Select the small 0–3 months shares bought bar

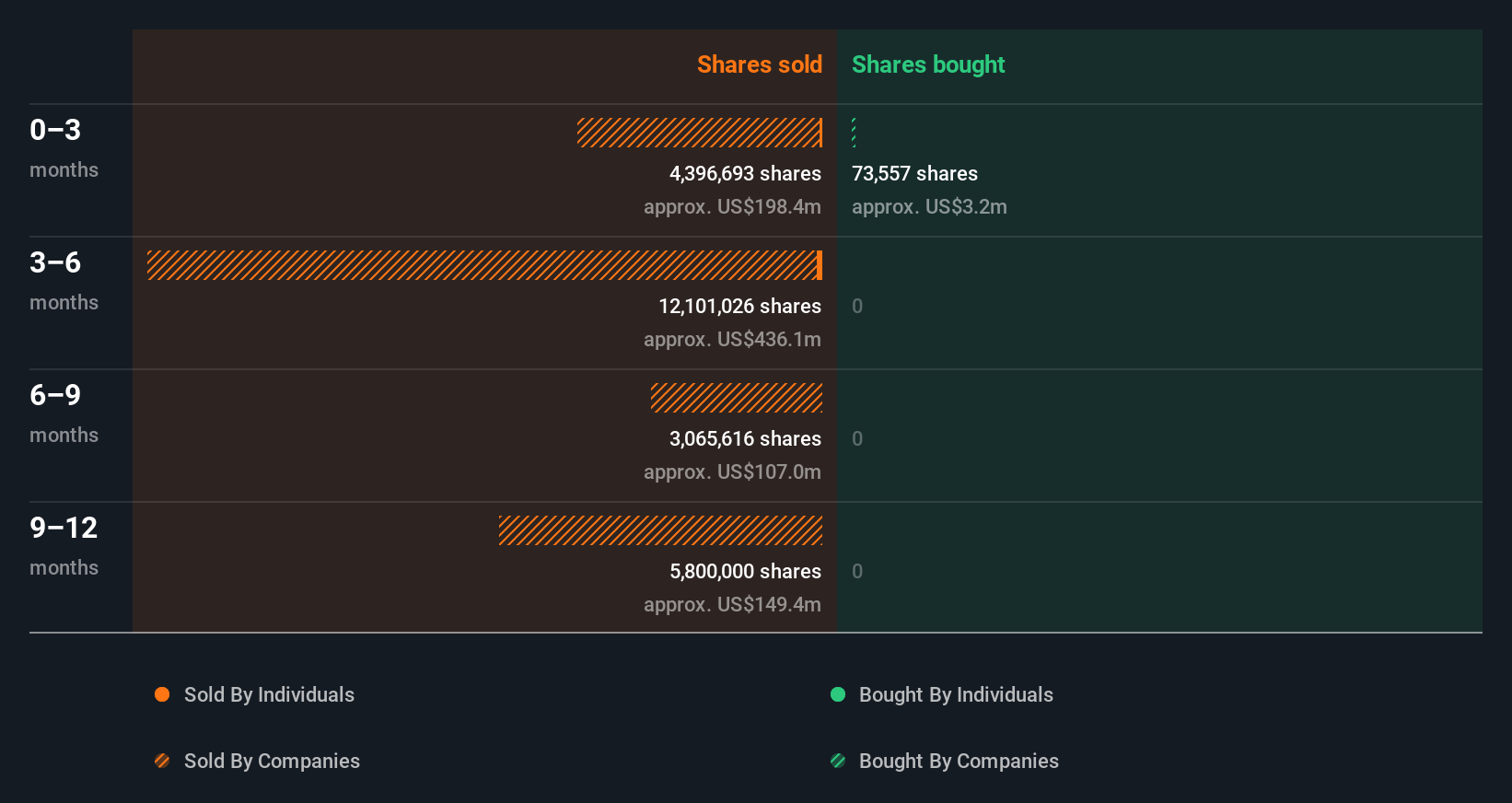pos(854,133)
